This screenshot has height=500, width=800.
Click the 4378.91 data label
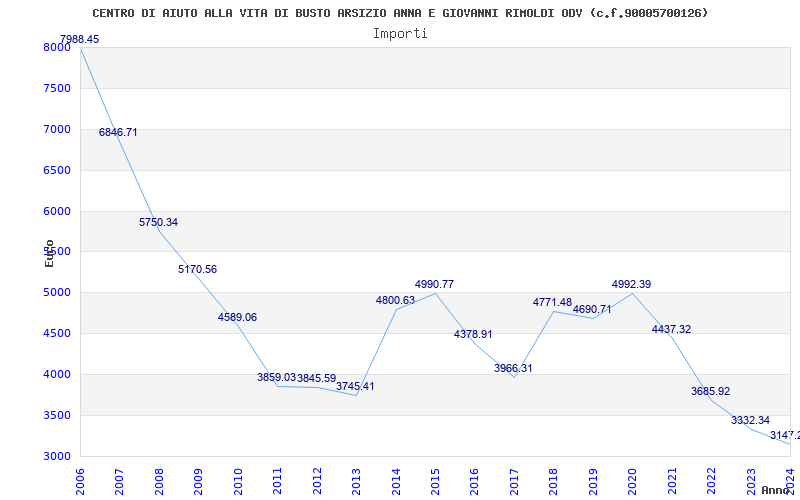(473, 334)
